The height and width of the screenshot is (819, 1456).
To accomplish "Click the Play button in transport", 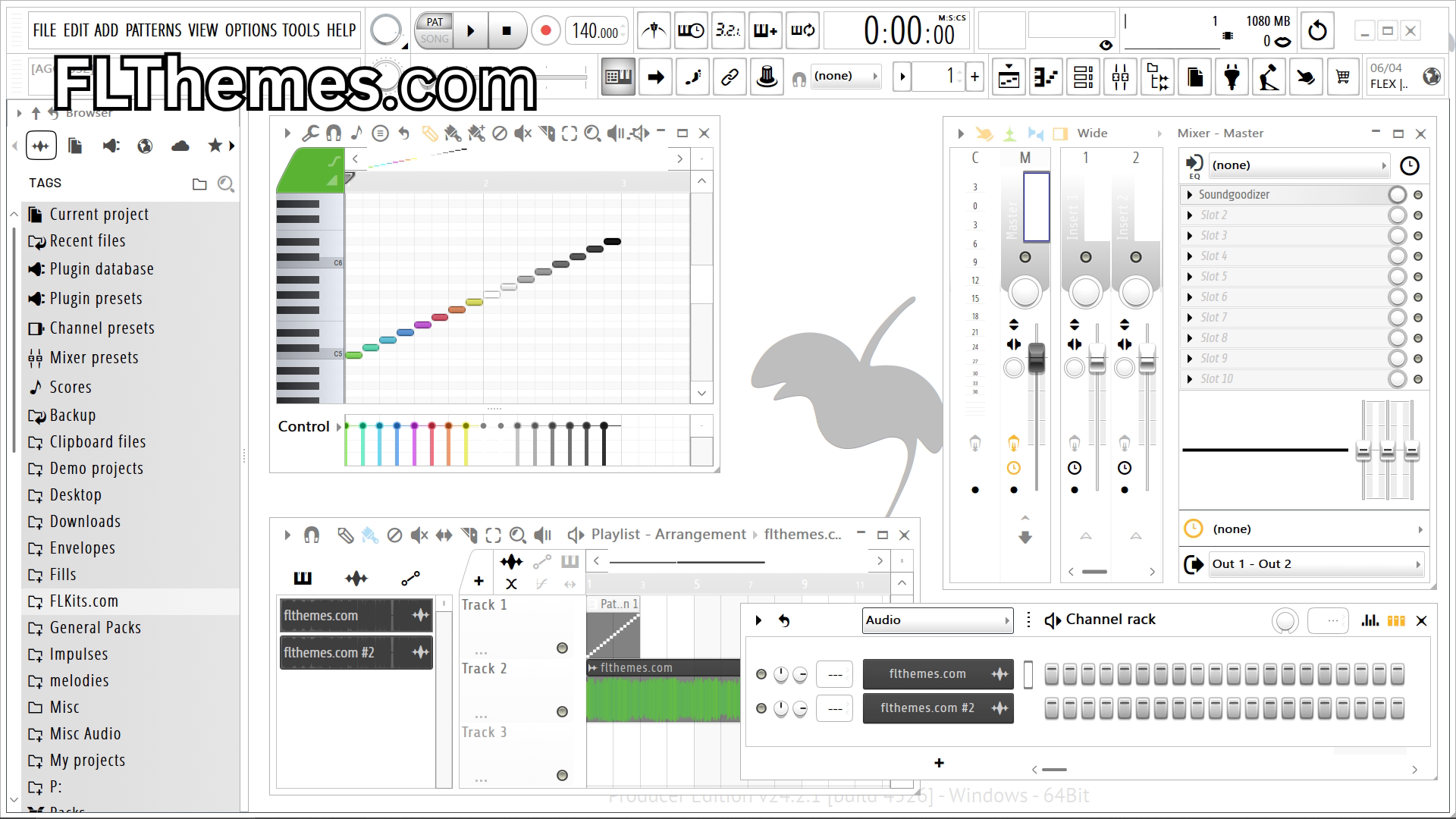I will click(470, 31).
